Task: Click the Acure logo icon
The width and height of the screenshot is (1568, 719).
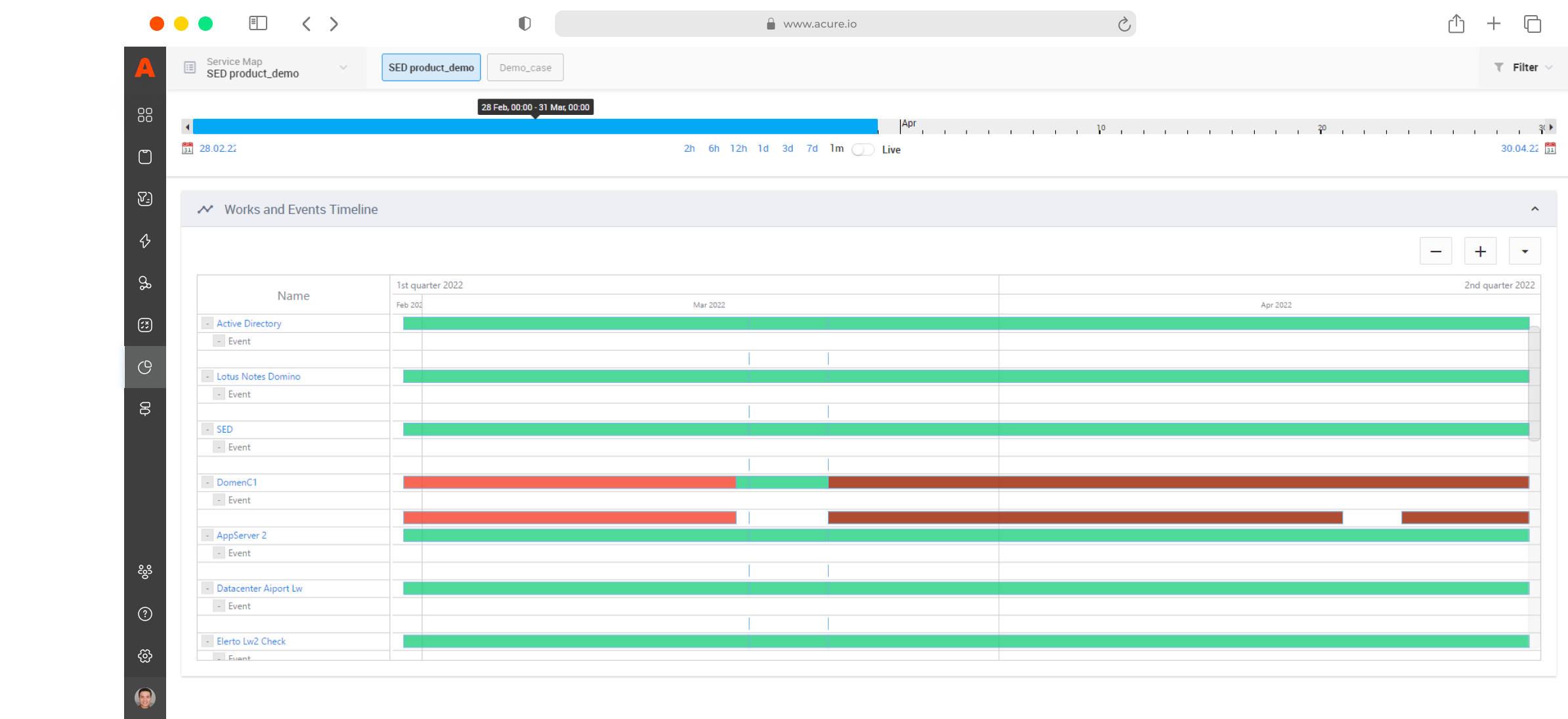Action: pos(145,68)
